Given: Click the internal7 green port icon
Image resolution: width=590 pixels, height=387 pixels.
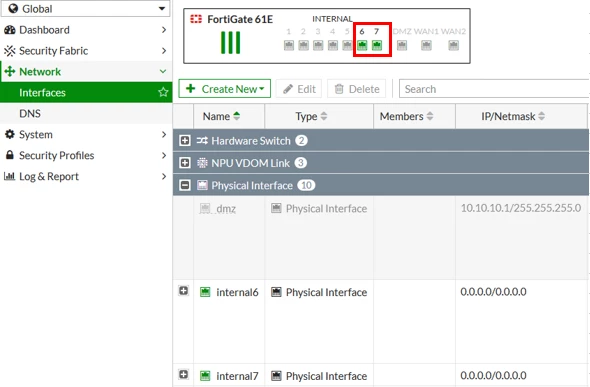Looking at the screenshot, I should pyautogui.click(x=205, y=376).
